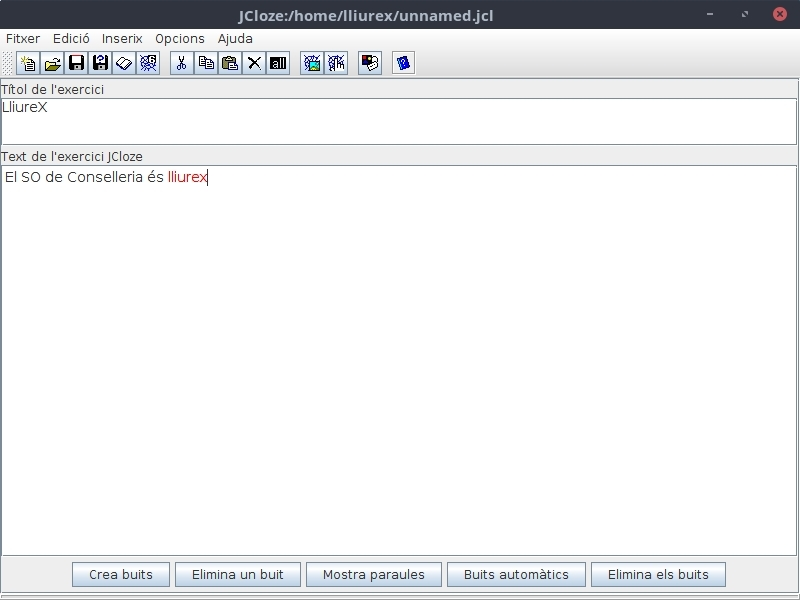Screen dimensions: 800x600
Task: Click the Copy toolbar icon
Action: click(x=206, y=63)
